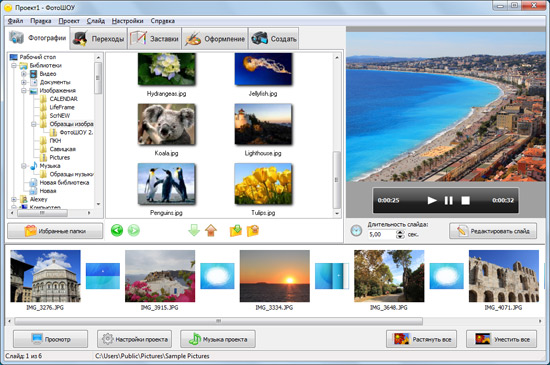This screenshot has width=550, height=365.
Task: Click the Уместить все button
Action: (502, 339)
